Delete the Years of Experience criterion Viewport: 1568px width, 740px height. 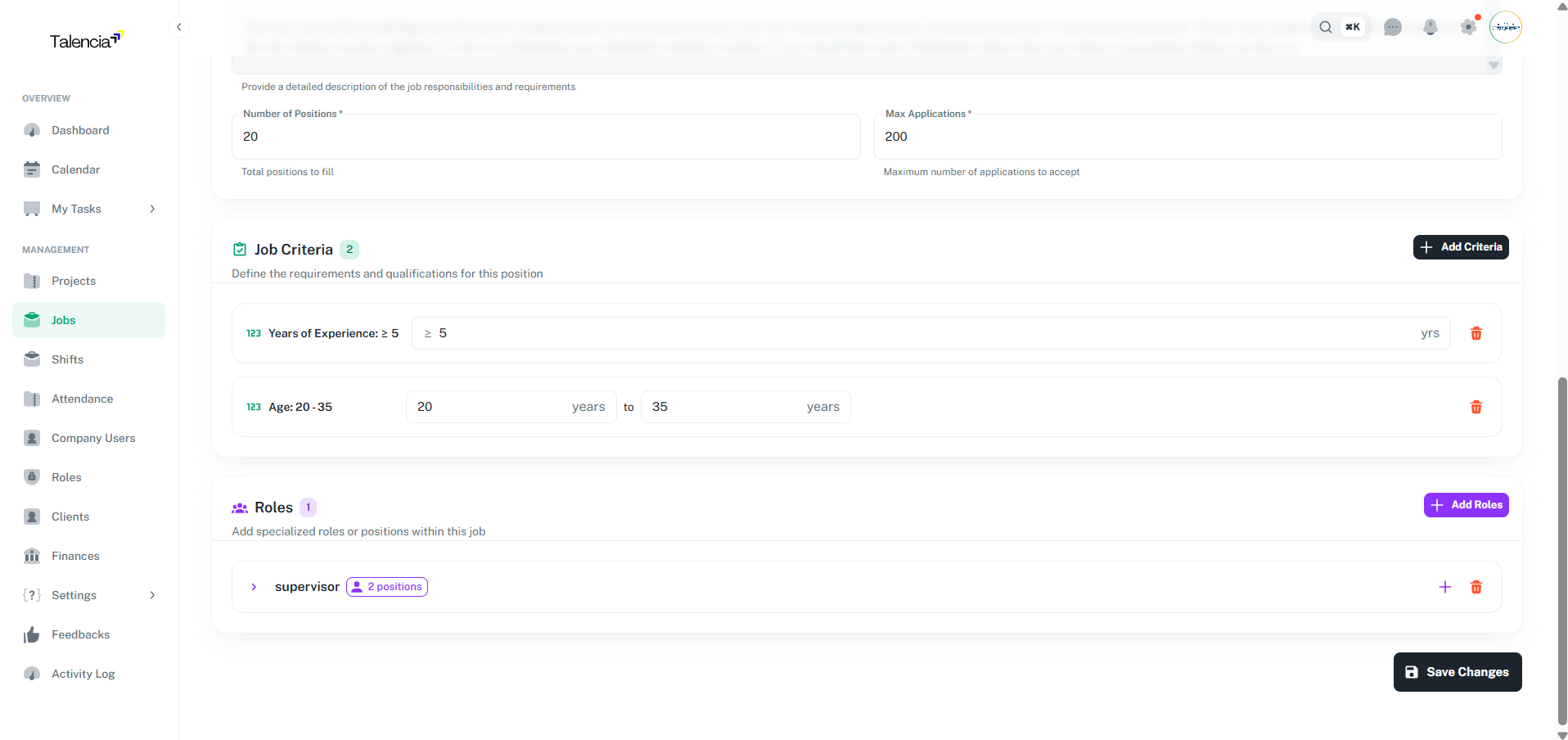1476,333
